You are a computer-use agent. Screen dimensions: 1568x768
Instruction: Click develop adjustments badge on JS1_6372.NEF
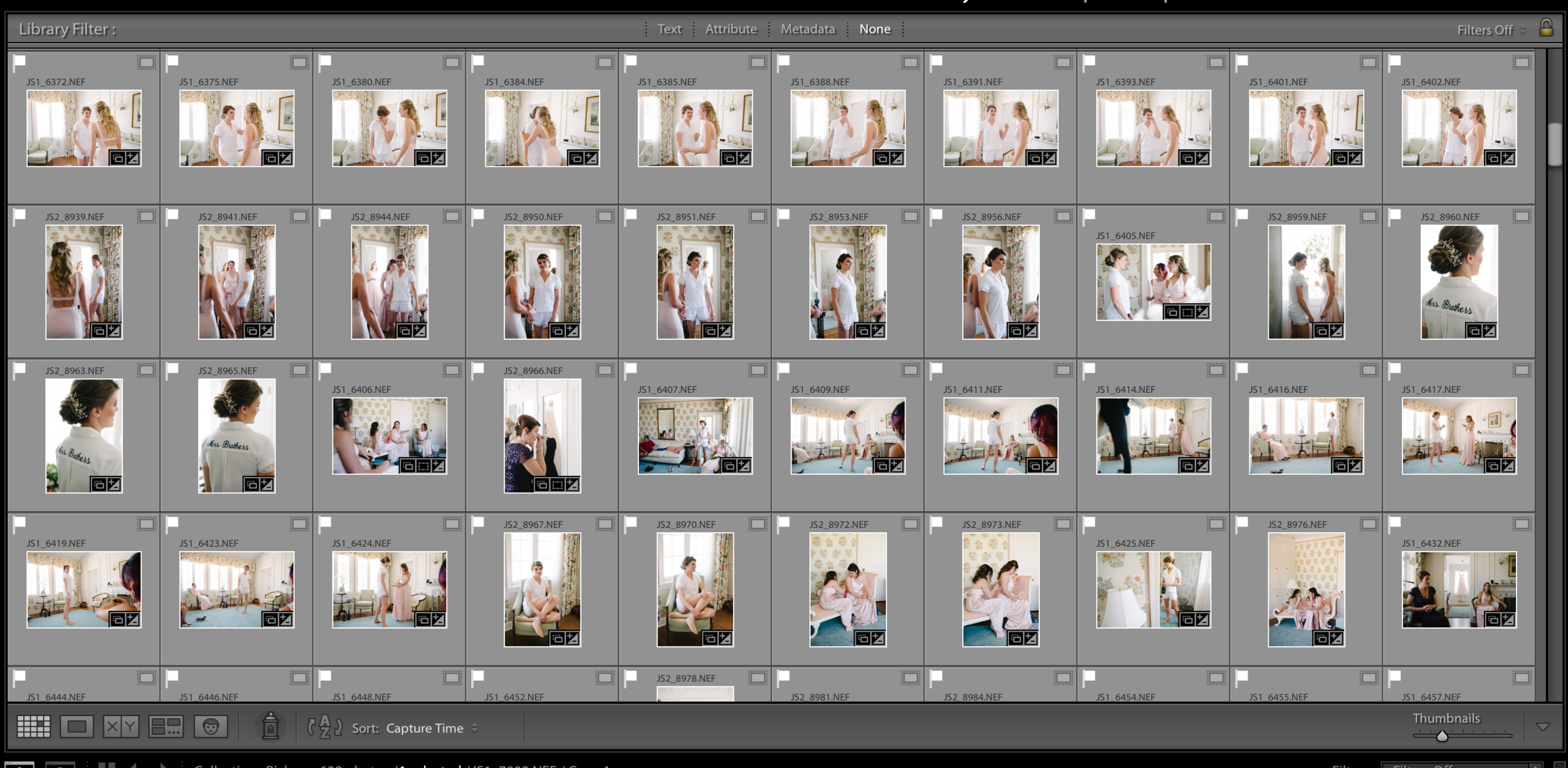(x=132, y=158)
